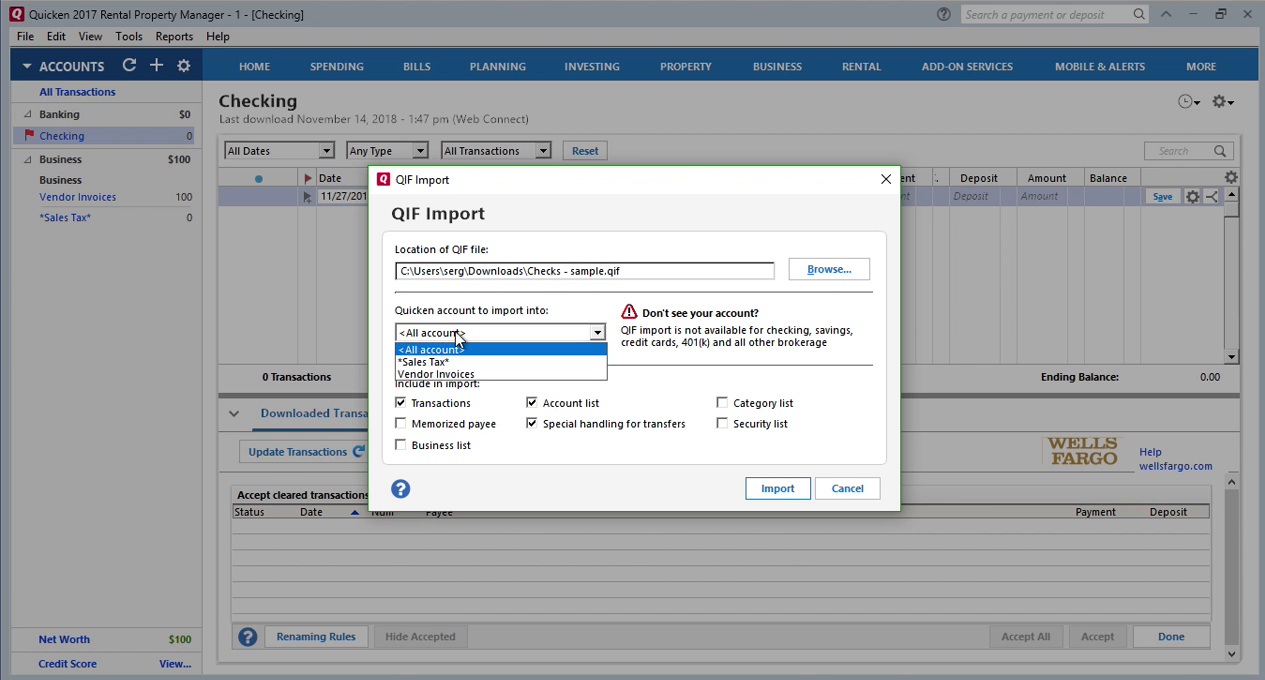Image resolution: width=1265 pixels, height=680 pixels.
Task: Switch to the Rental tab
Action: [x=861, y=66]
